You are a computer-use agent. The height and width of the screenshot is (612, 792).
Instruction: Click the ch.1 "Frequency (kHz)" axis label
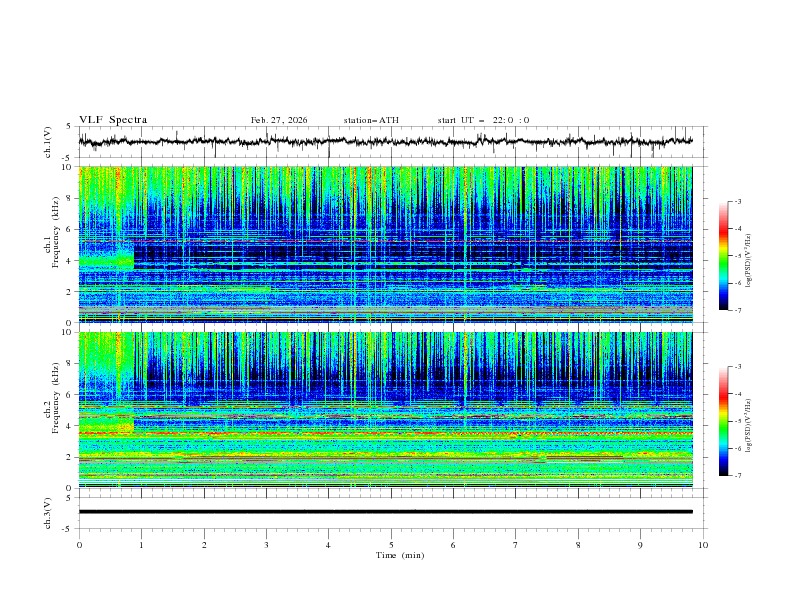pos(57,231)
